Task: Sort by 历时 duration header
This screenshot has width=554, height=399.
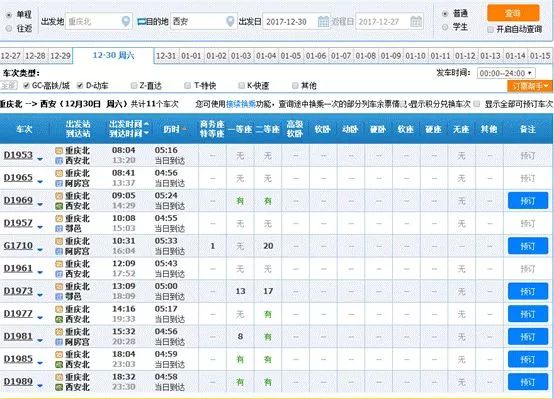Action: (175, 129)
